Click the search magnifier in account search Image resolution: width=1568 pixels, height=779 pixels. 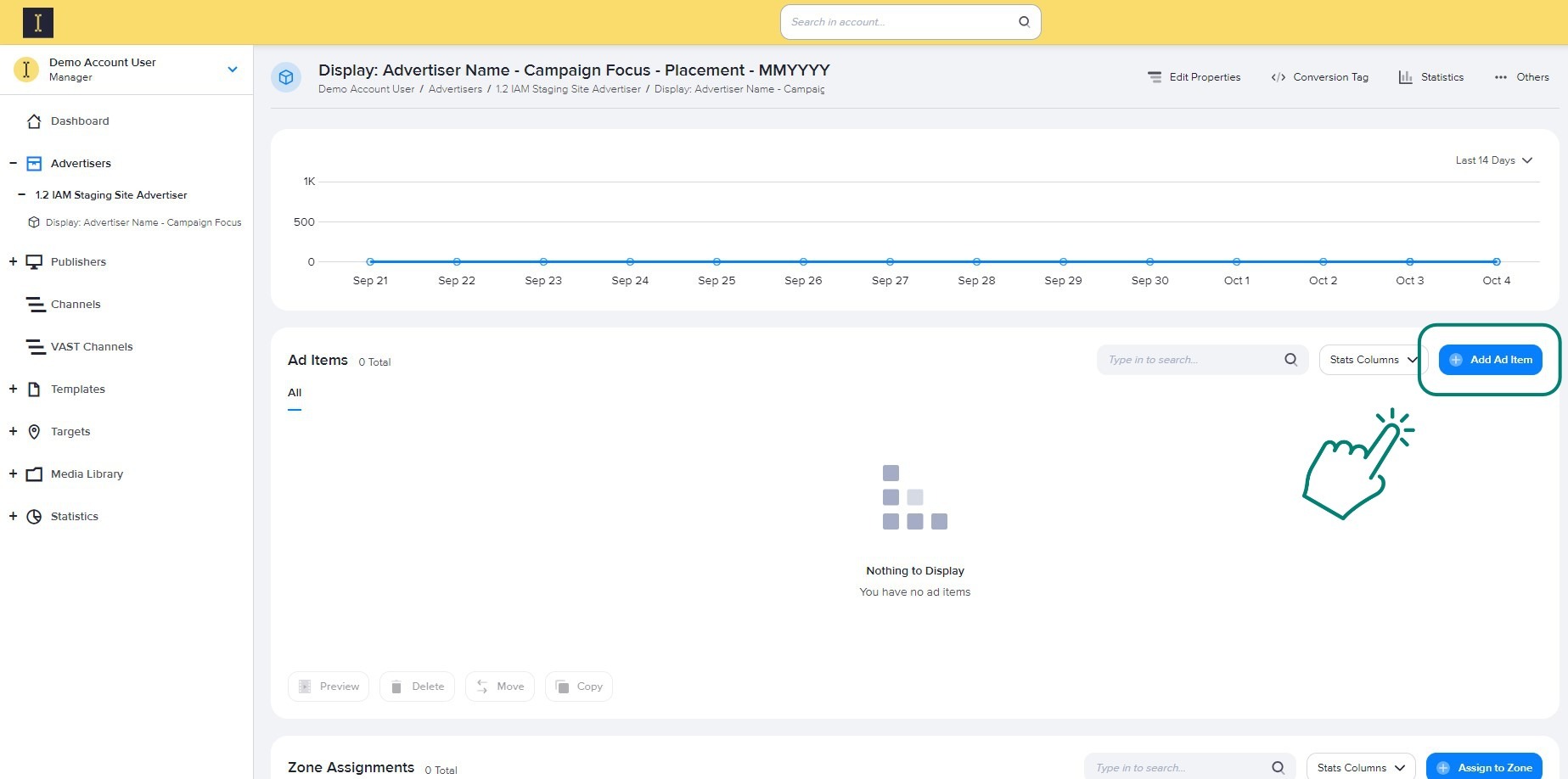1024,22
